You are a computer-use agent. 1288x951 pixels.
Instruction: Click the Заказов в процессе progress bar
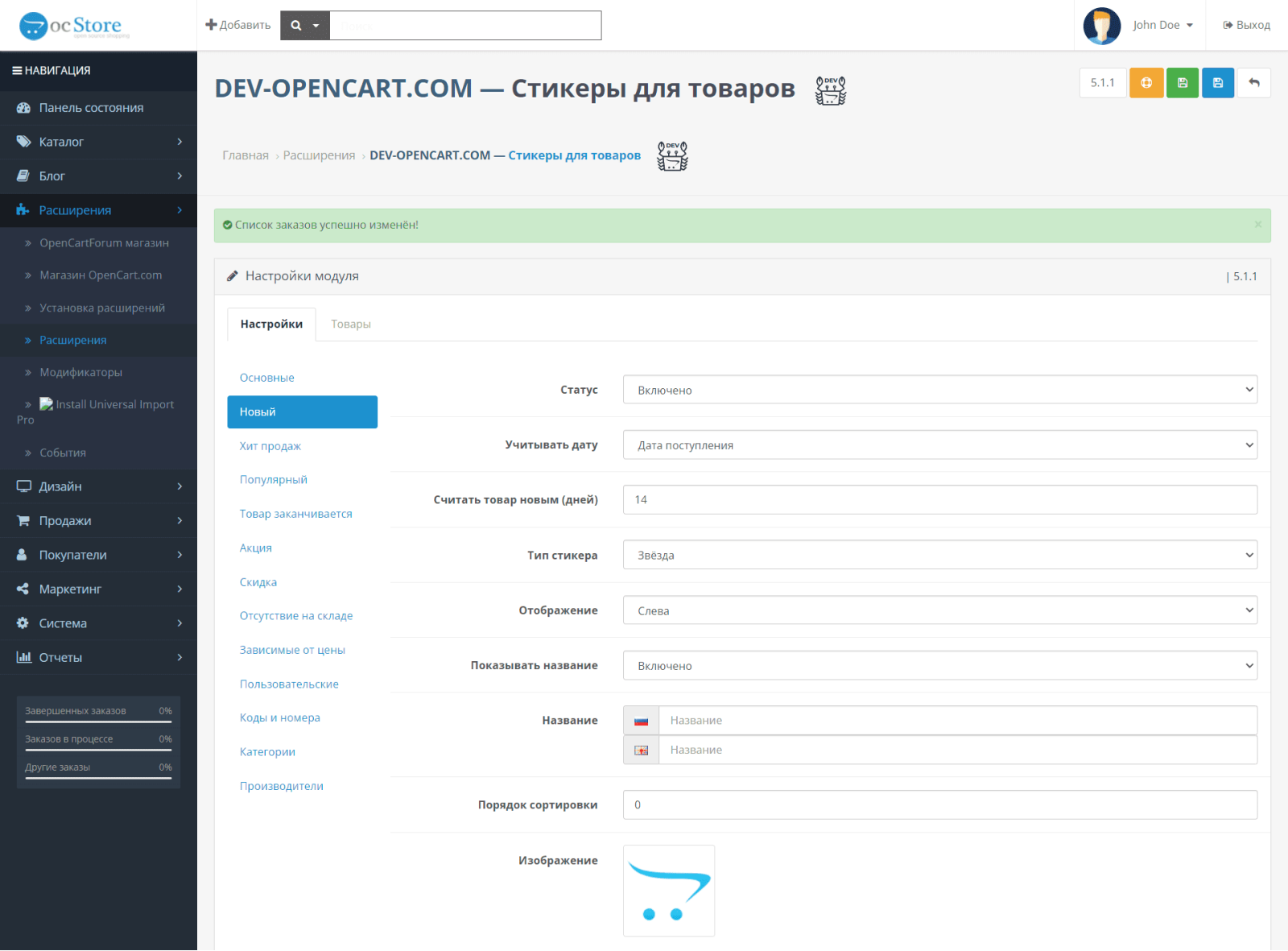pyautogui.click(x=98, y=750)
